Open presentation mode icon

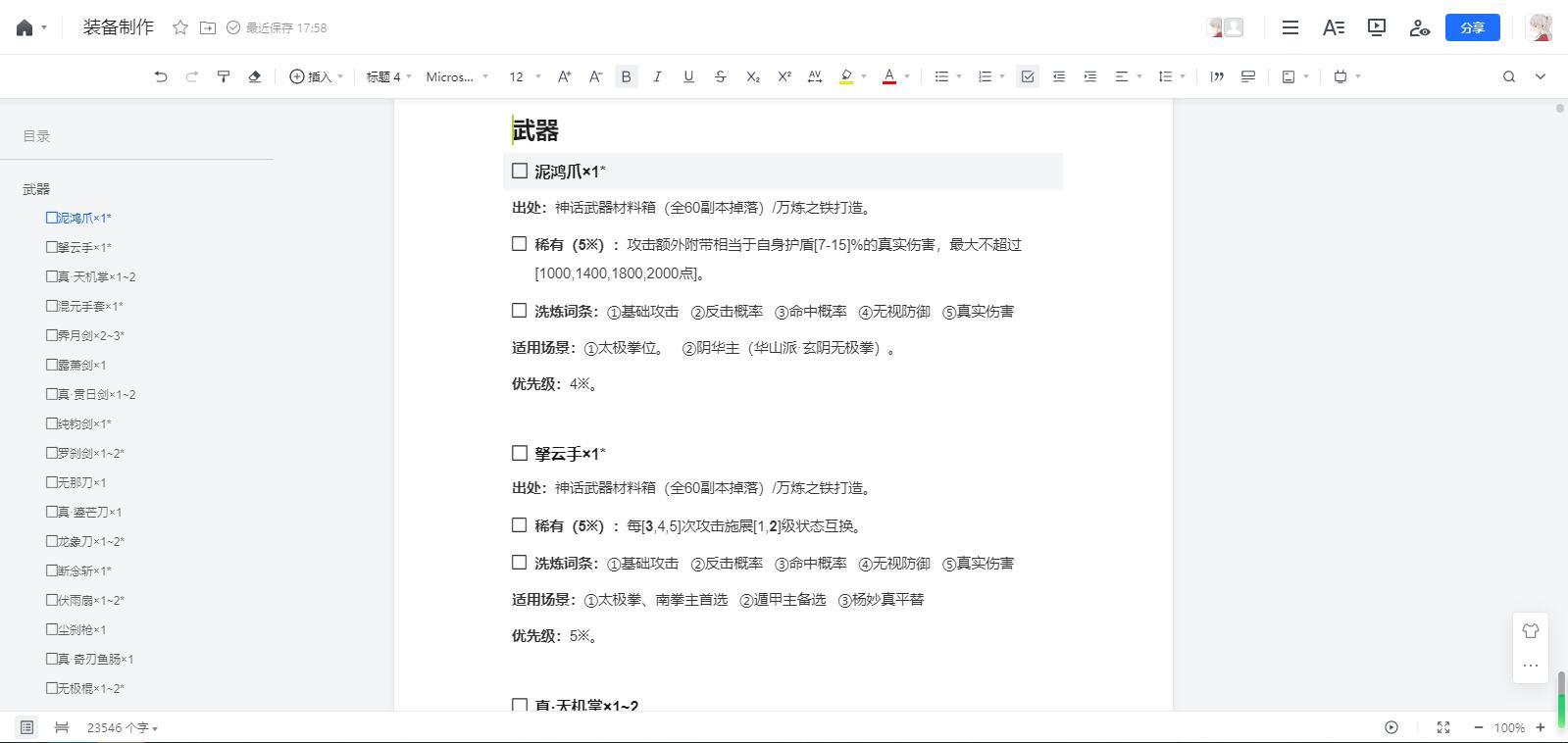tap(1377, 27)
